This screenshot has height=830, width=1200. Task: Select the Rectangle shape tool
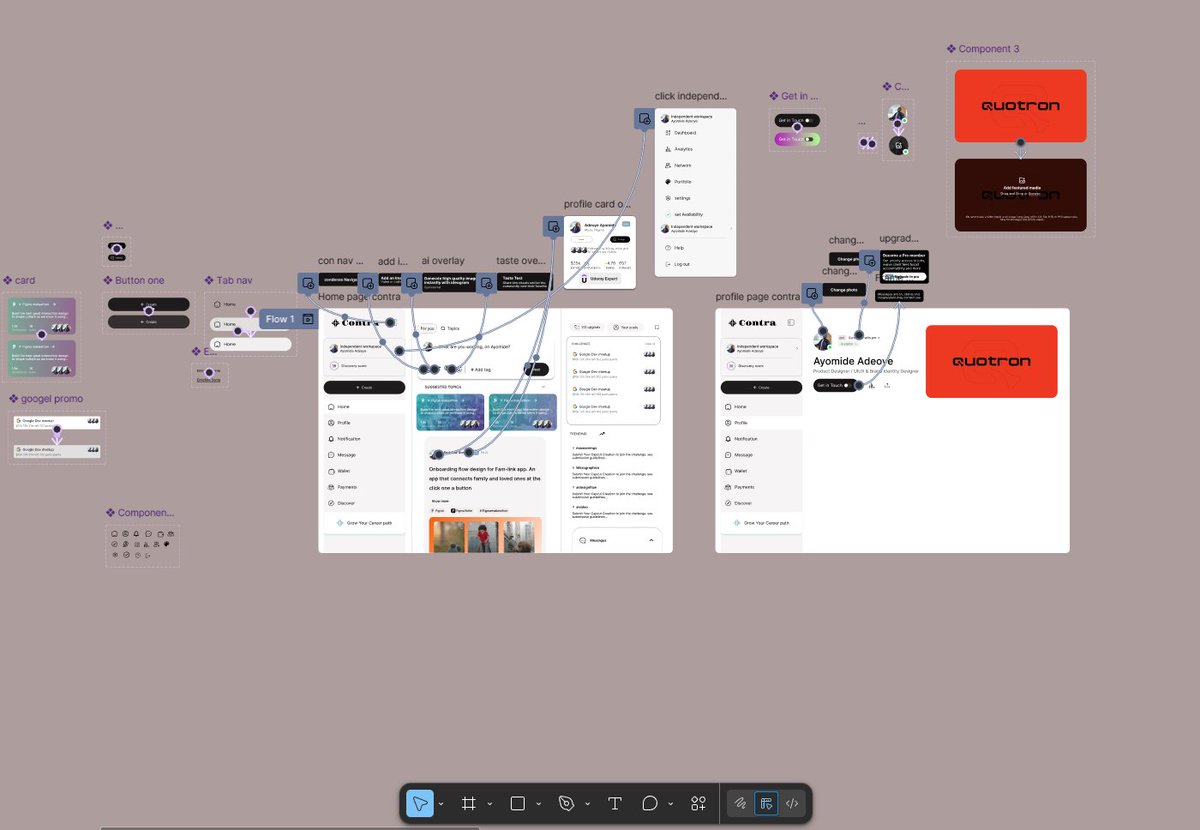[x=517, y=803]
